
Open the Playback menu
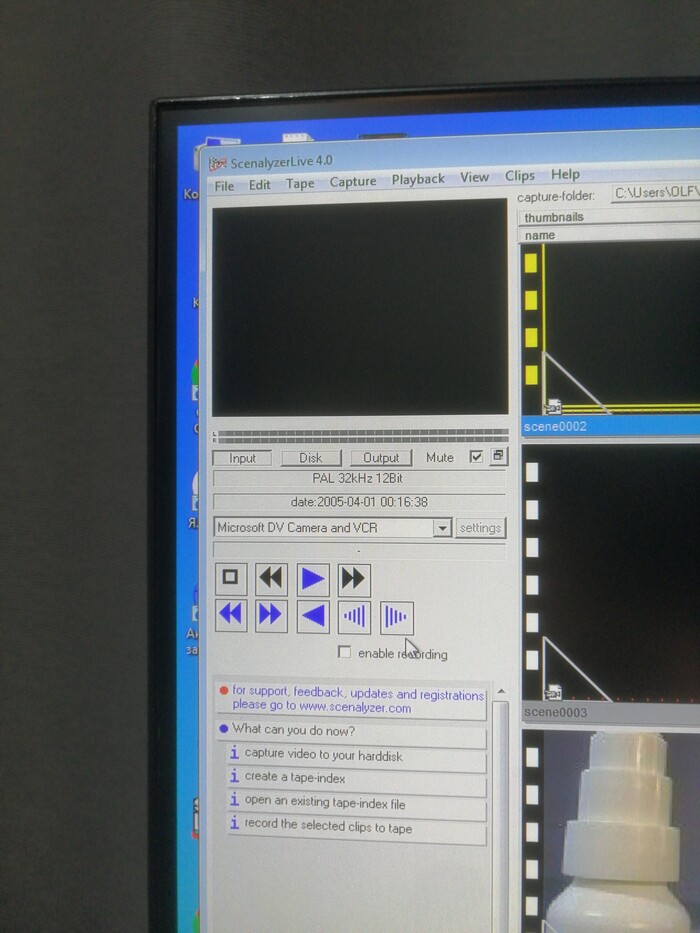coord(418,179)
